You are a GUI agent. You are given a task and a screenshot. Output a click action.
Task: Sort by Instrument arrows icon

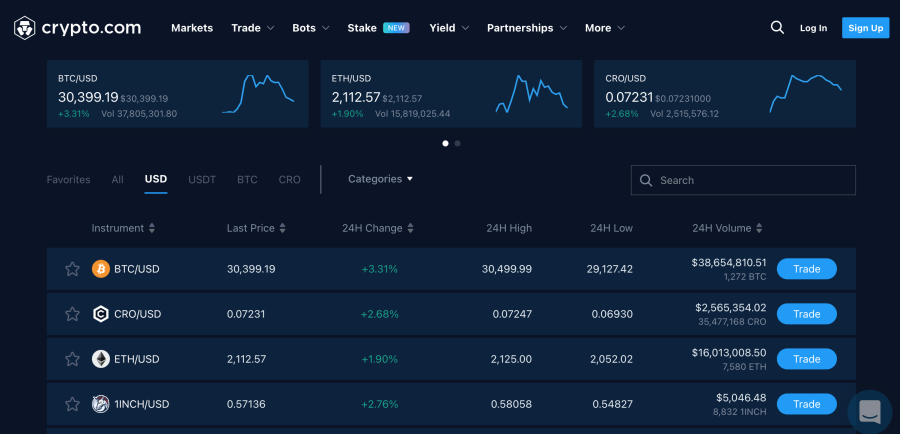(x=152, y=228)
